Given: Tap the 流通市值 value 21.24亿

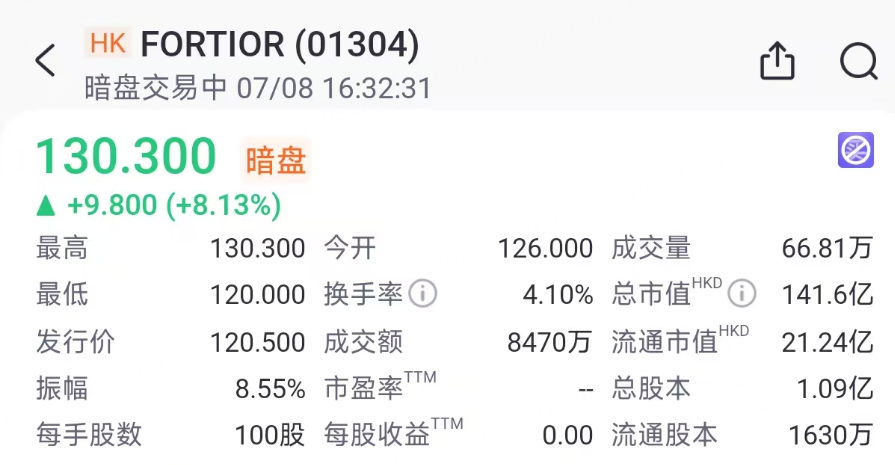Looking at the screenshot, I should tap(827, 342).
